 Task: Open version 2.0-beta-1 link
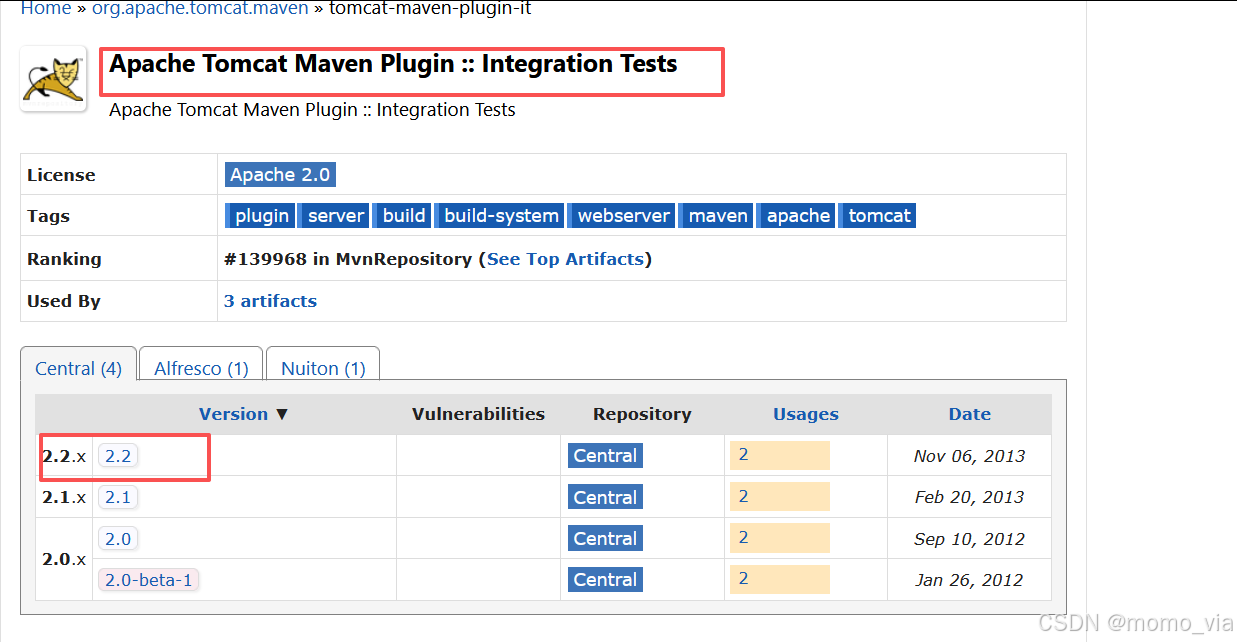[x=148, y=580]
